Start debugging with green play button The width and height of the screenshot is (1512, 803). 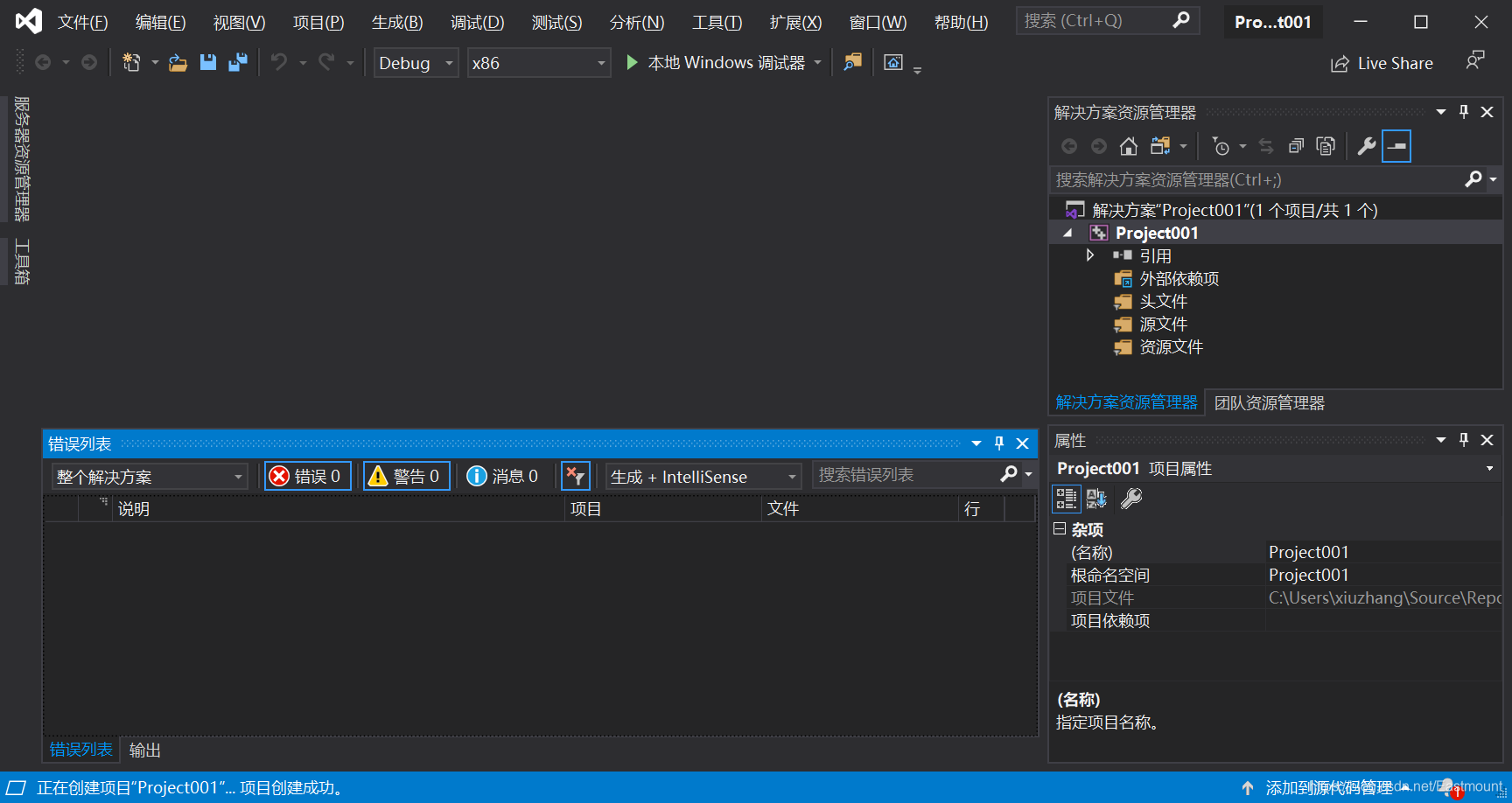click(x=632, y=62)
